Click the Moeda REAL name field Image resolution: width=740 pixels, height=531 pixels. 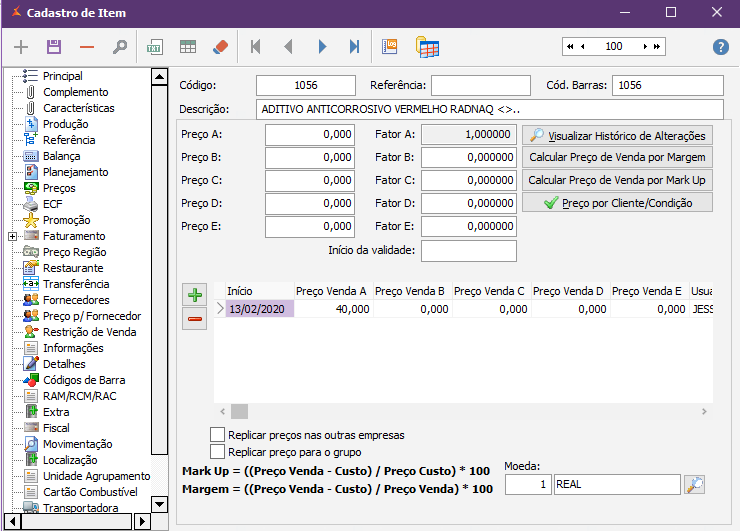(x=617, y=484)
